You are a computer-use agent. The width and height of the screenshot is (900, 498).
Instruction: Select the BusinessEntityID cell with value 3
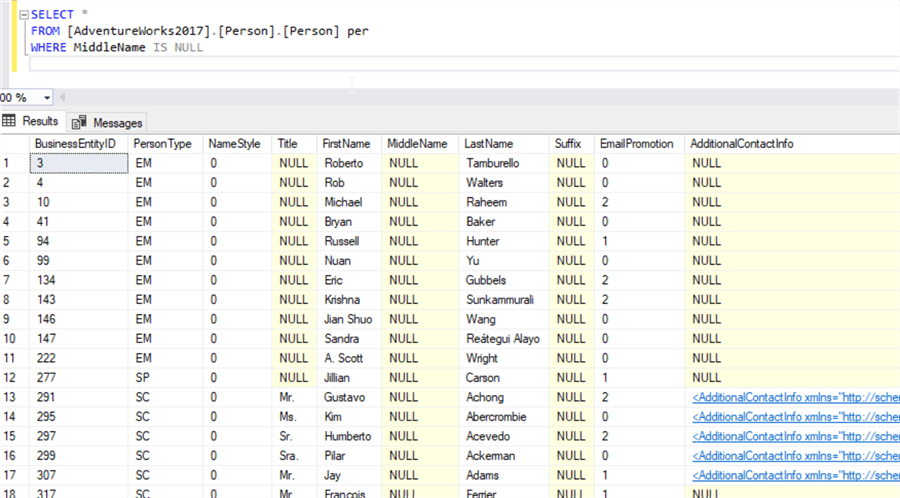point(78,163)
